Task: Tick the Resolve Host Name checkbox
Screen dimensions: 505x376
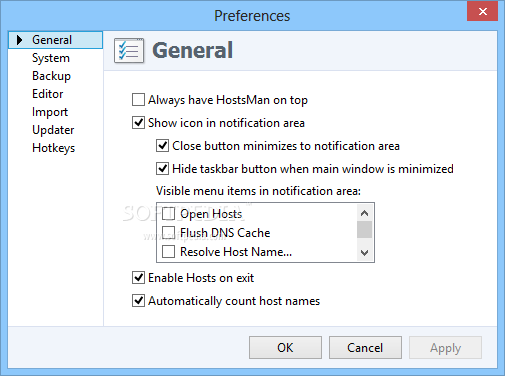Action: coord(168,252)
